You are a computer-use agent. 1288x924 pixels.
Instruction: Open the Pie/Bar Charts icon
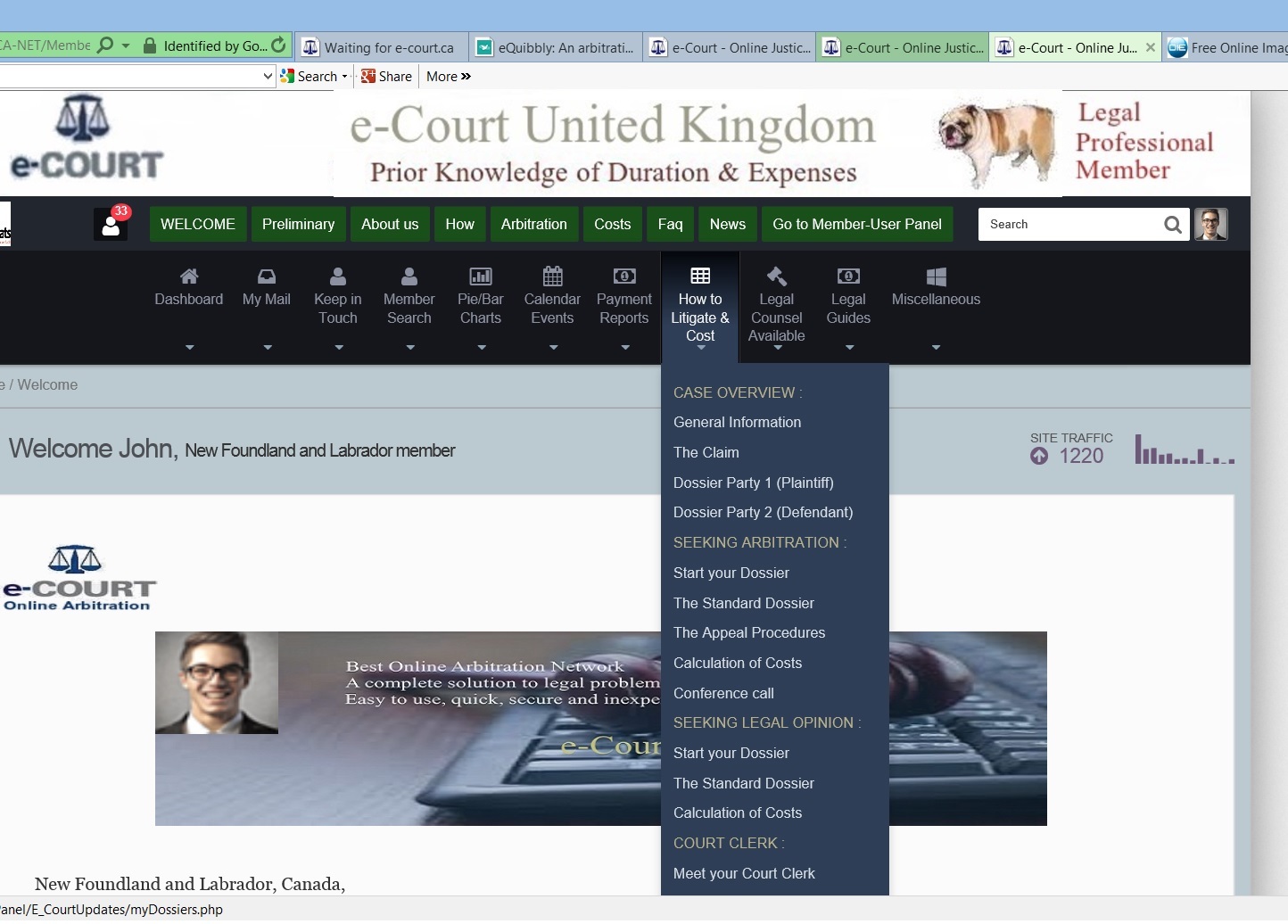481,276
